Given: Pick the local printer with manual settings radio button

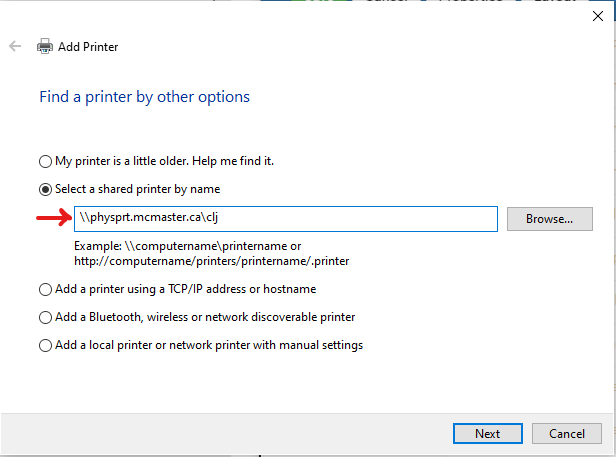Looking at the screenshot, I should 44,345.
